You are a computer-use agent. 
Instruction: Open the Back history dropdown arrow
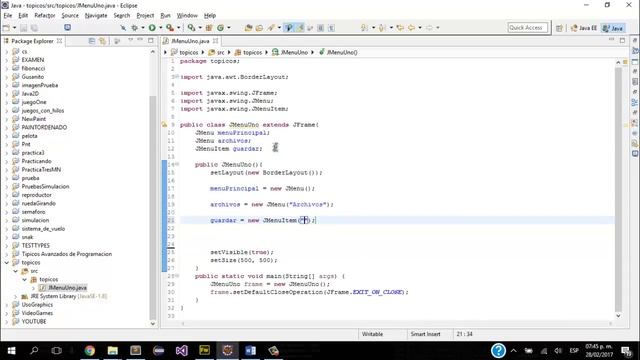click(x=420, y=28)
